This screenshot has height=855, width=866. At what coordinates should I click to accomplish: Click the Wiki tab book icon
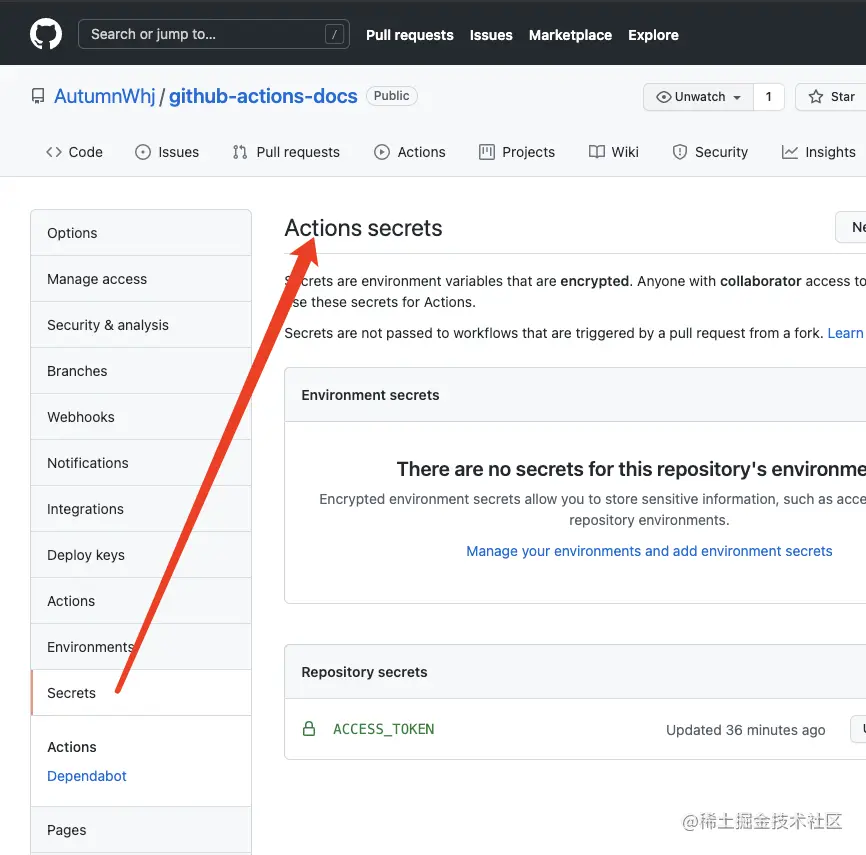pos(596,152)
